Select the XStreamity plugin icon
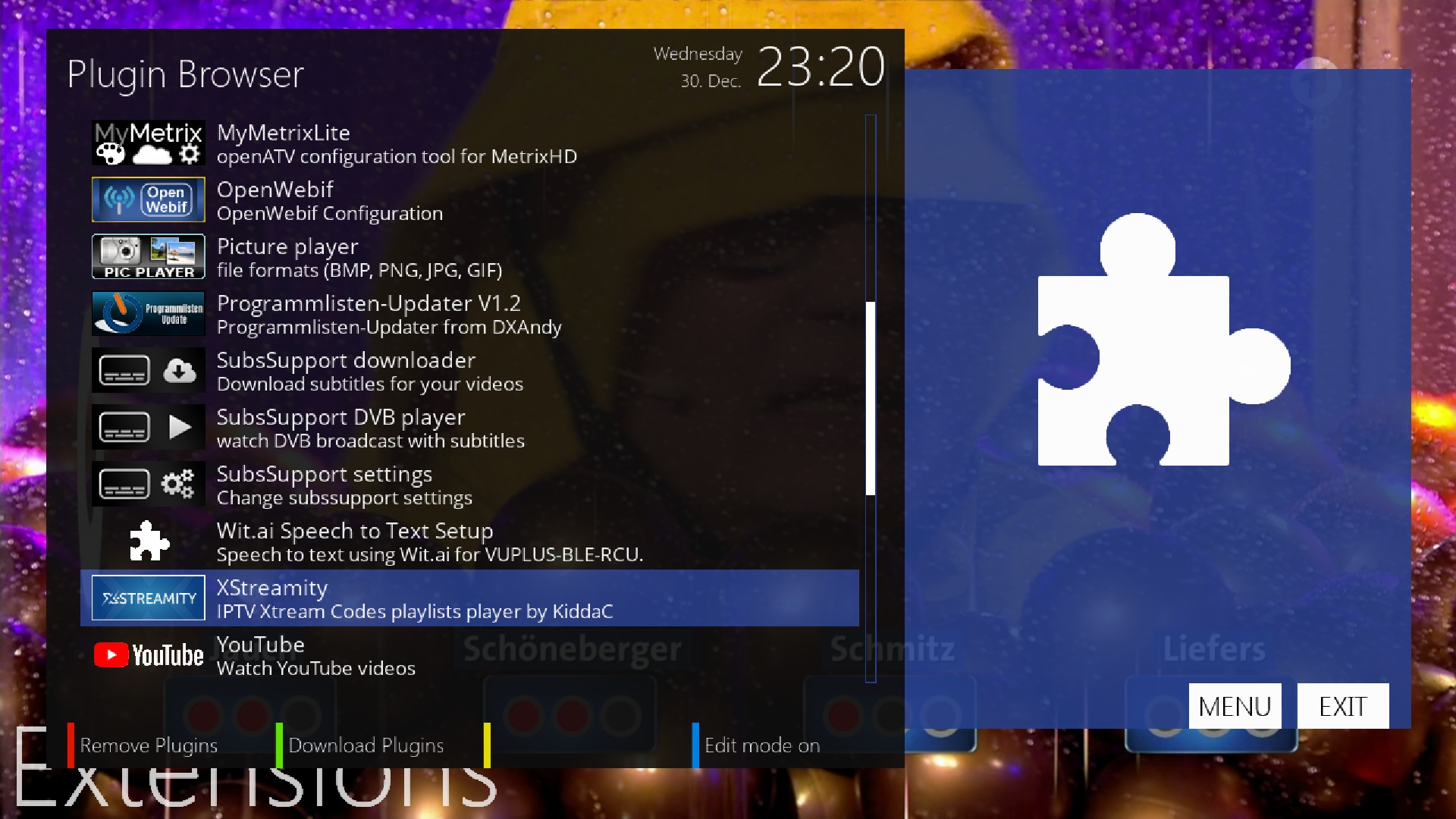The width and height of the screenshot is (1456, 819). tap(148, 598)
